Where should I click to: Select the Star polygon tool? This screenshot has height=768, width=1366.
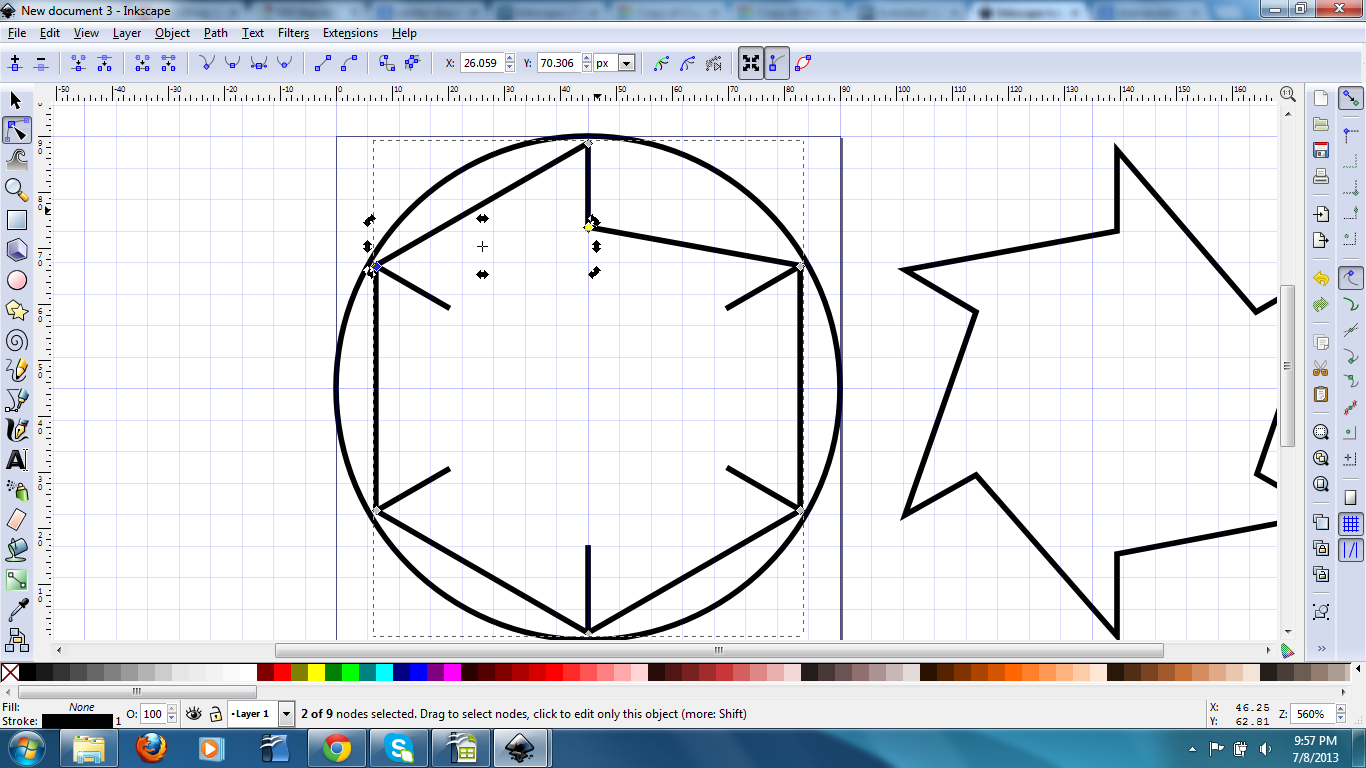click(16, 310)
